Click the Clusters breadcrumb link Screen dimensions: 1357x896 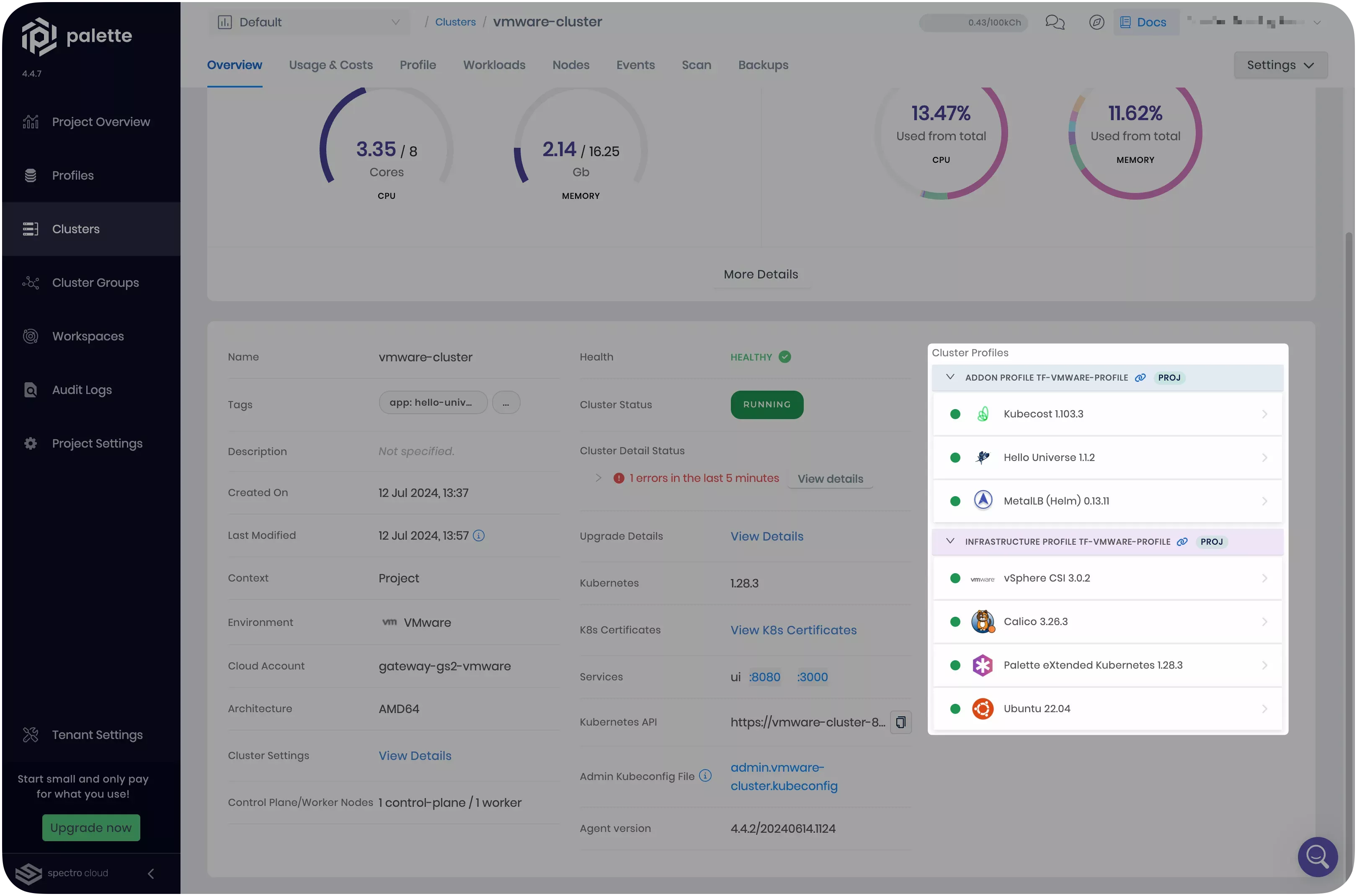[x=456, y=22]
